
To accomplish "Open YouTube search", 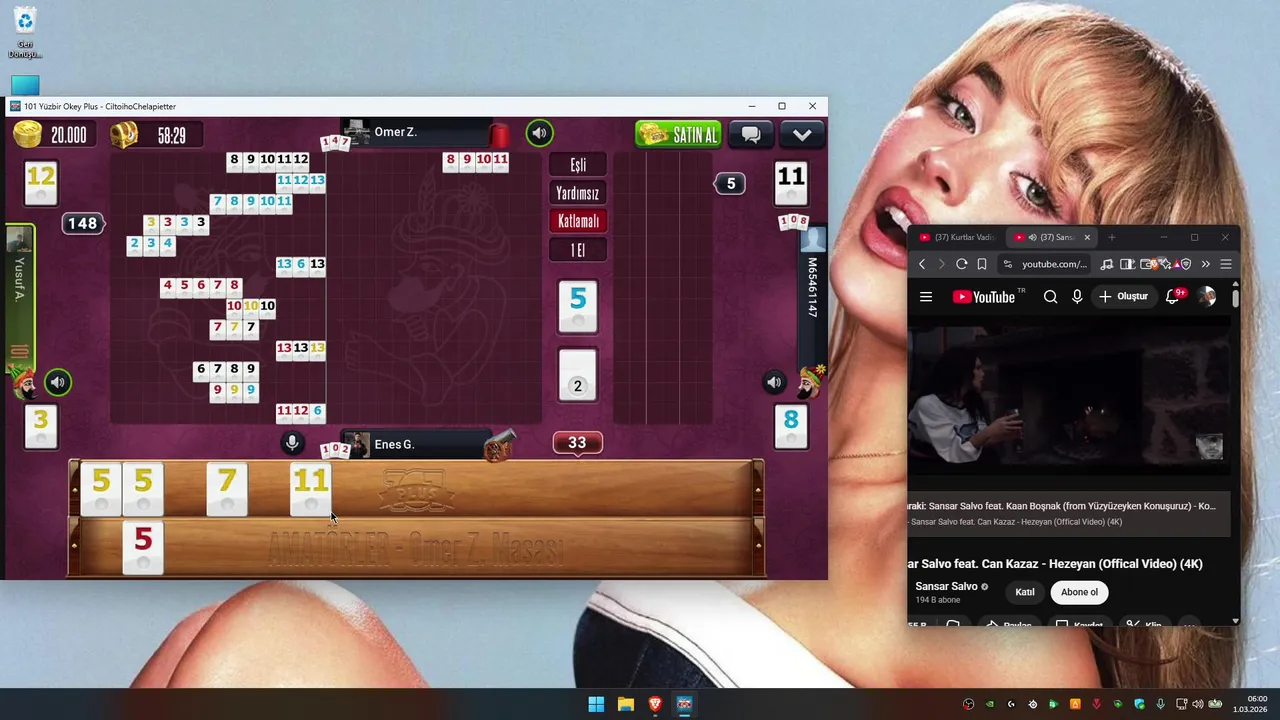I will 1050,297.
